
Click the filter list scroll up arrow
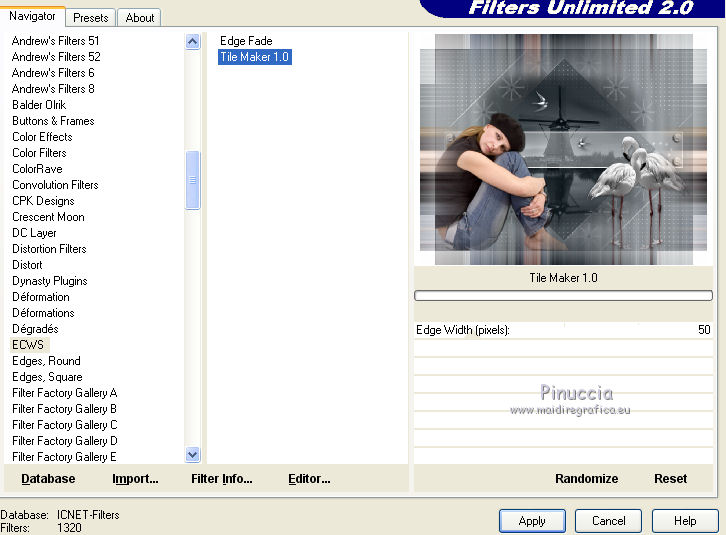[193, 42]
